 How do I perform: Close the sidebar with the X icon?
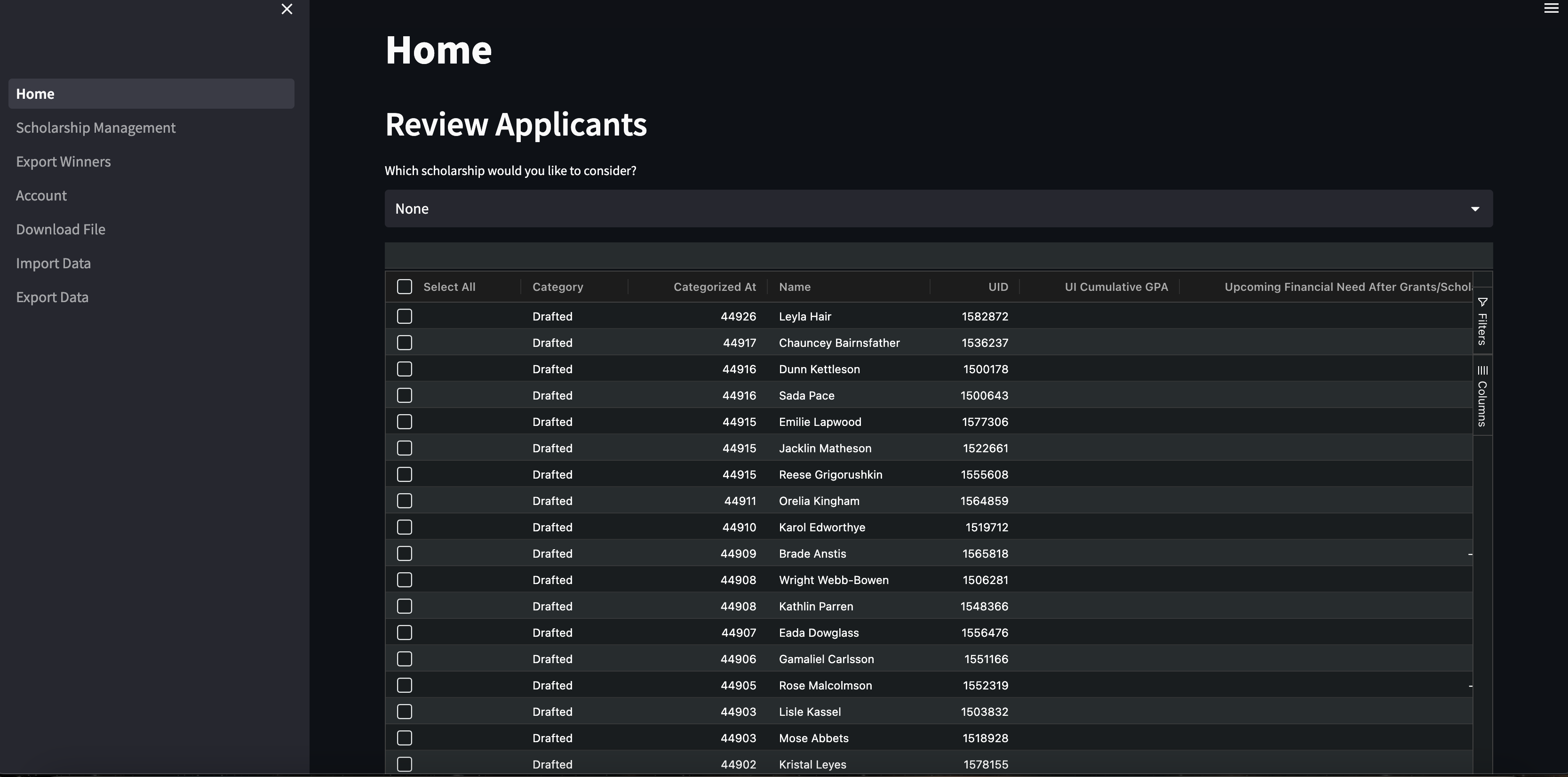pos(287,9)
